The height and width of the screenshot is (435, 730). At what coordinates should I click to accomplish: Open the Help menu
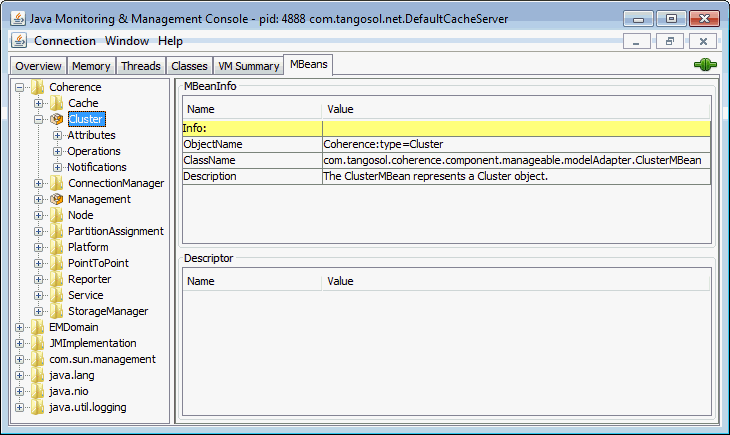click(170, 41)
